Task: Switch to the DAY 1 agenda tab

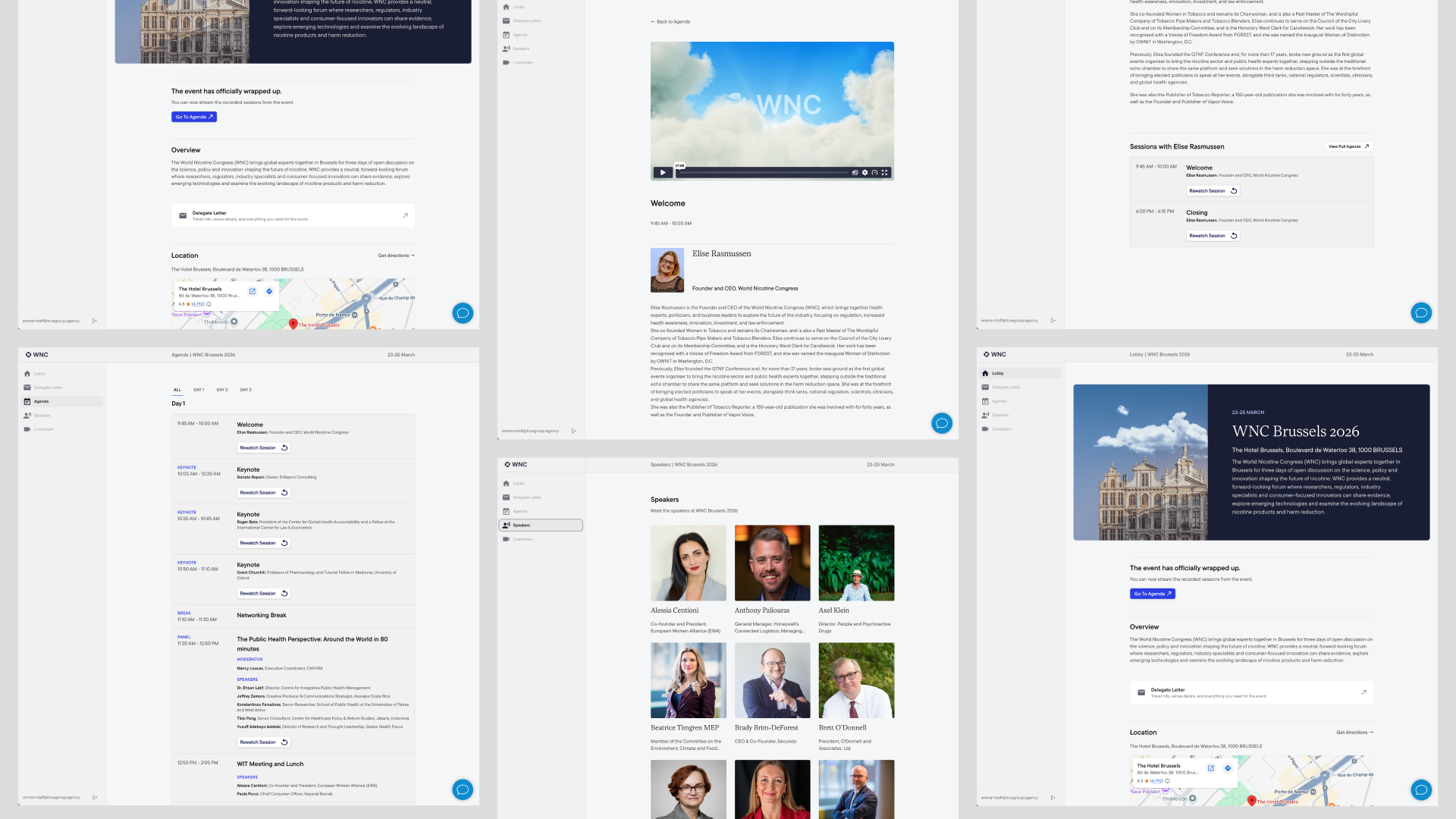Action: [x=199, y=390]
